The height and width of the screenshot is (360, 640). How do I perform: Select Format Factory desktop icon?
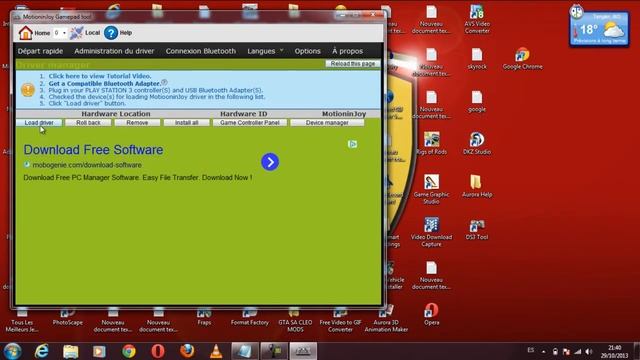[250, 316]
